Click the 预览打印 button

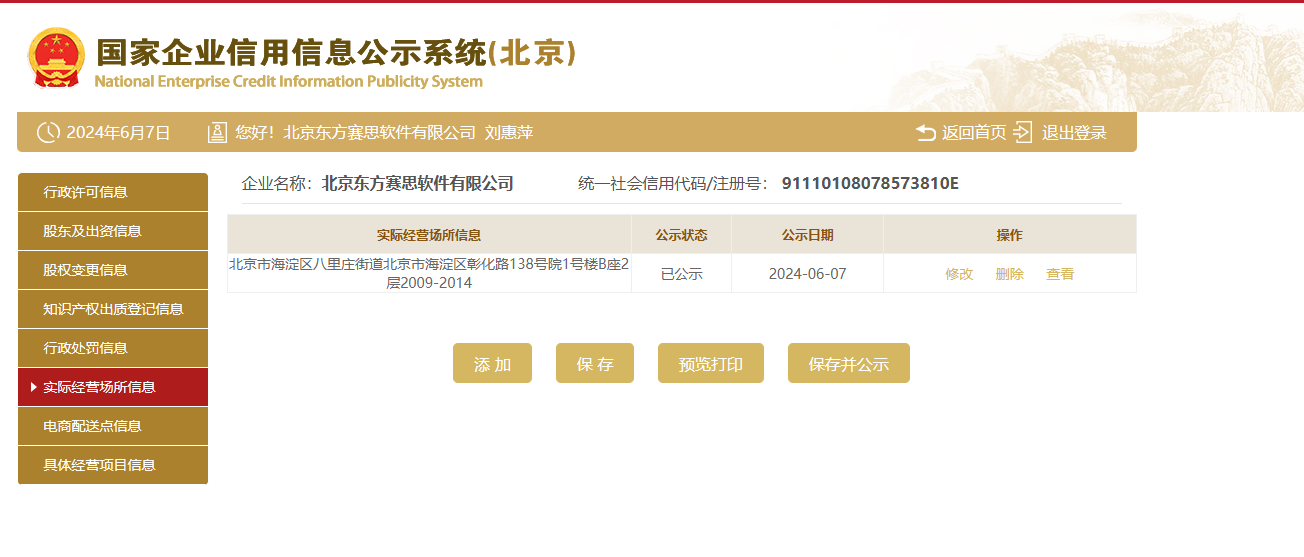pos(711,363)
